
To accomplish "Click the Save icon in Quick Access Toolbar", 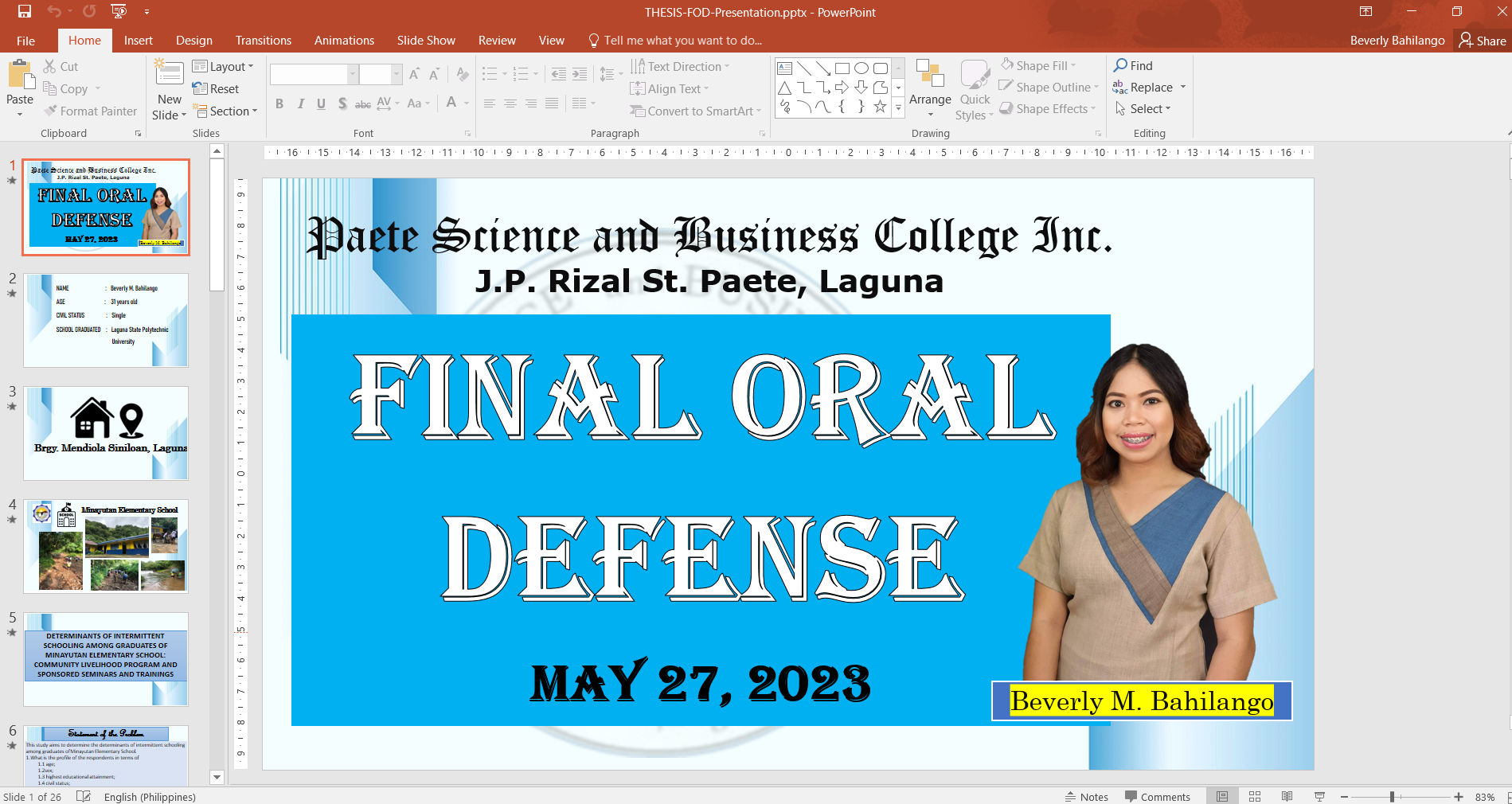I will (24, 11).
